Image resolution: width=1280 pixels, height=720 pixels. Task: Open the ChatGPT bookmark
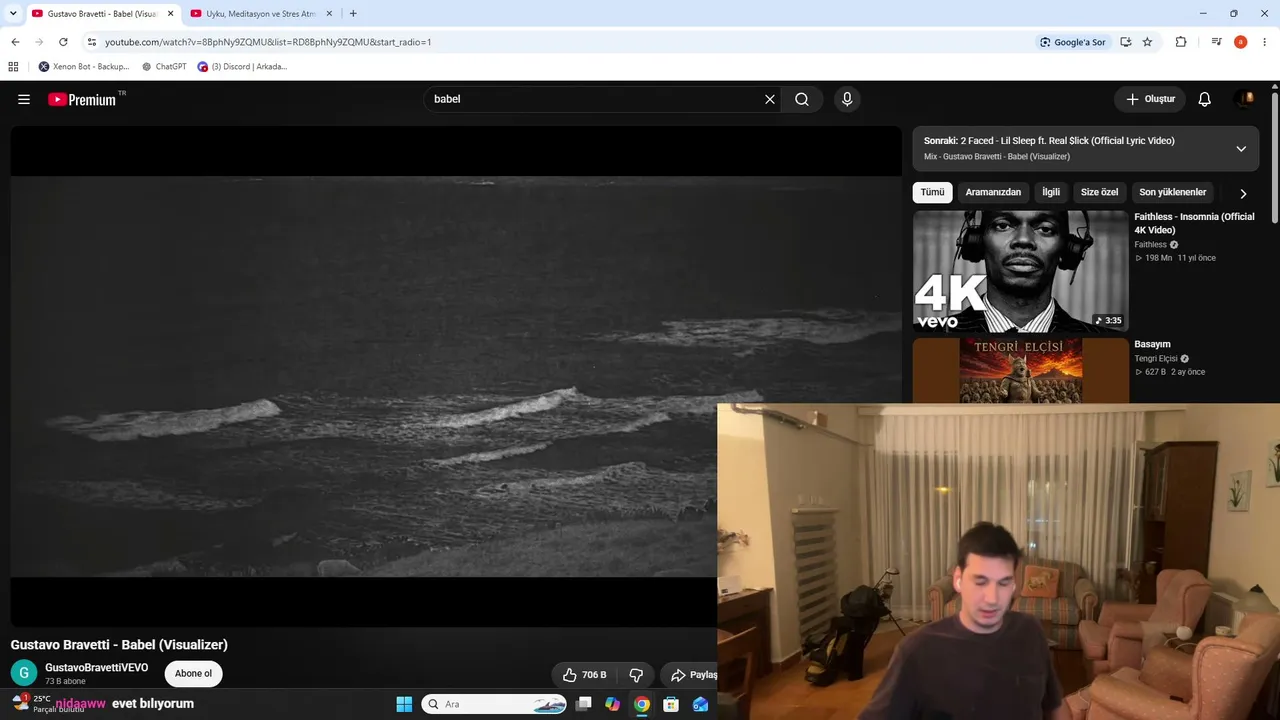coord(164,67)
